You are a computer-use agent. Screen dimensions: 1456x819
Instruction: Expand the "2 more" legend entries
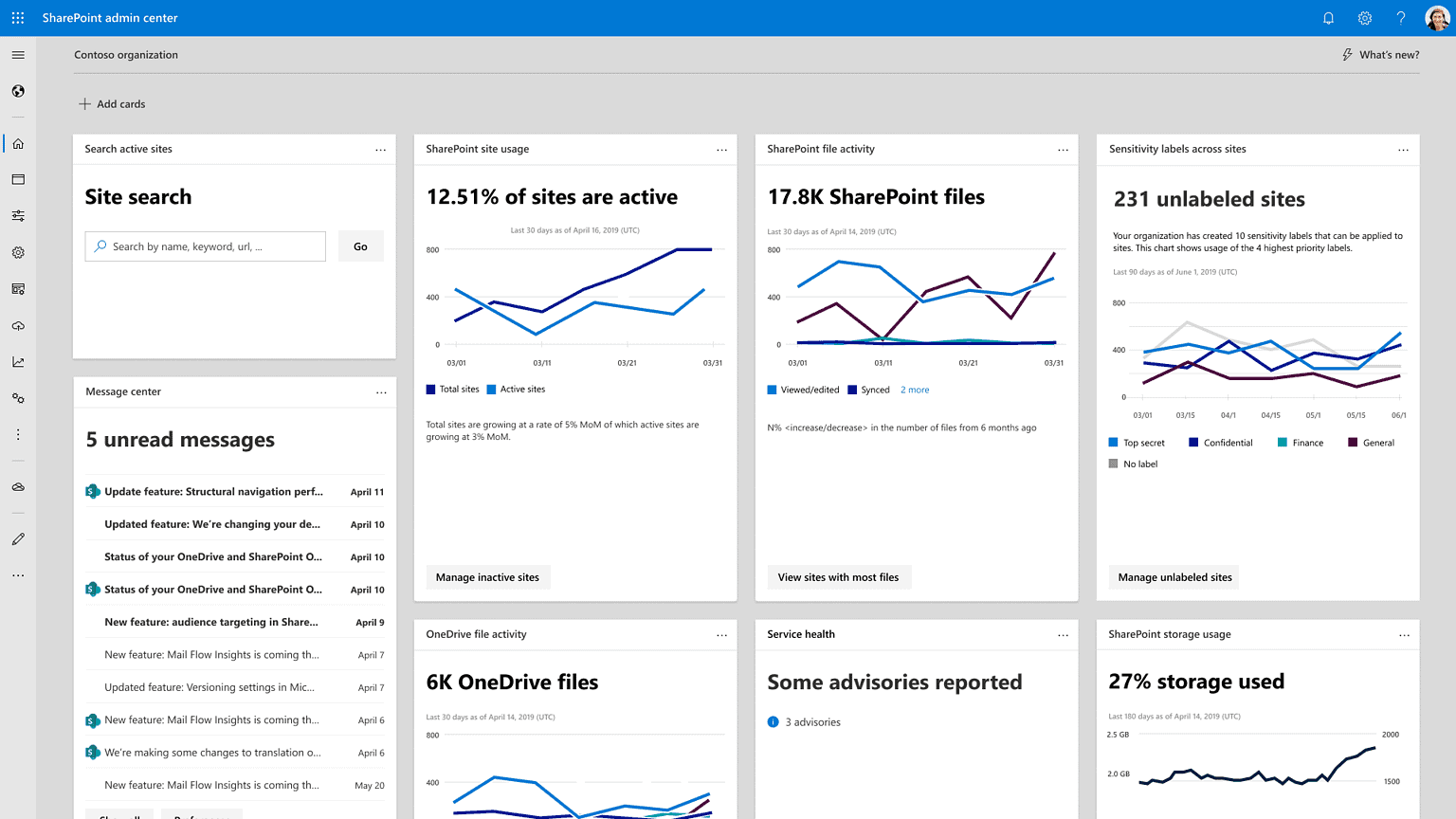915,389
